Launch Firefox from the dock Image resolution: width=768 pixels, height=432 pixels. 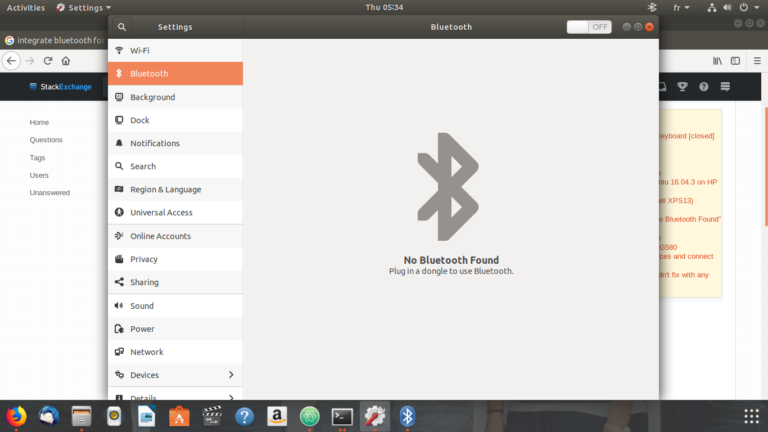[16, 416]
